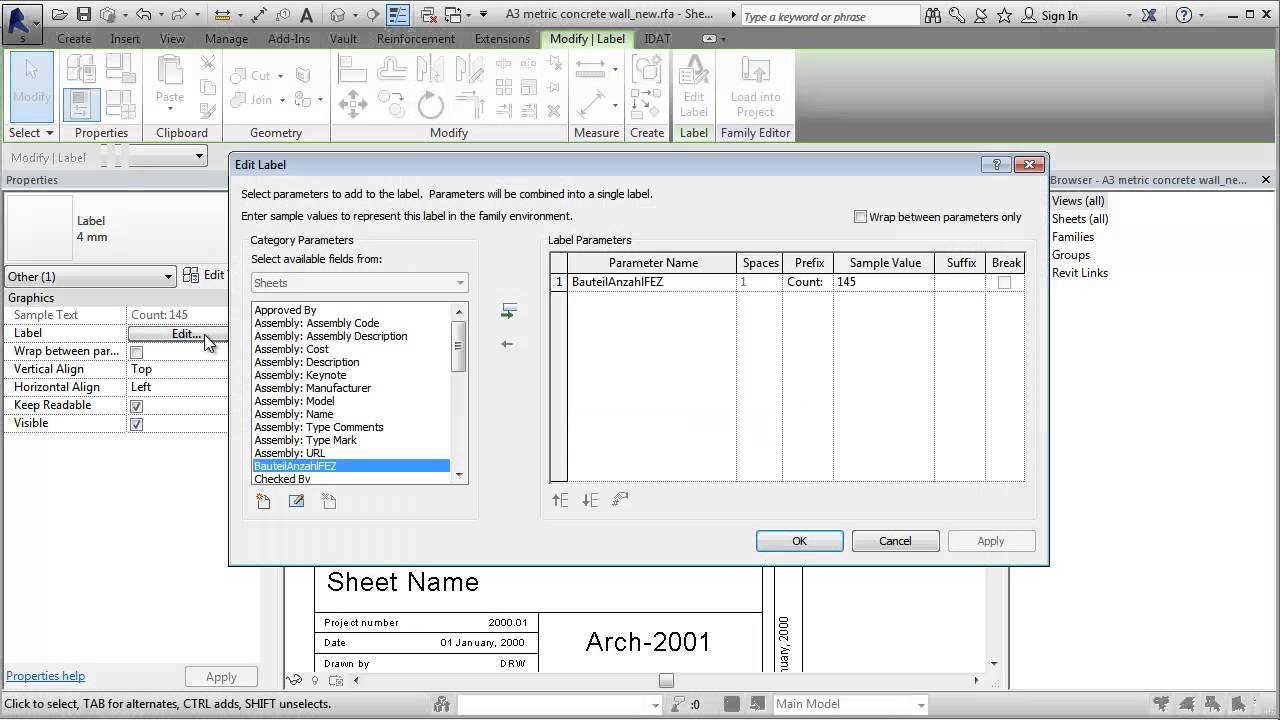Click the 145 sample value cell
The width and height of the screenshot is (1280, 720).
tap(884, 282)
